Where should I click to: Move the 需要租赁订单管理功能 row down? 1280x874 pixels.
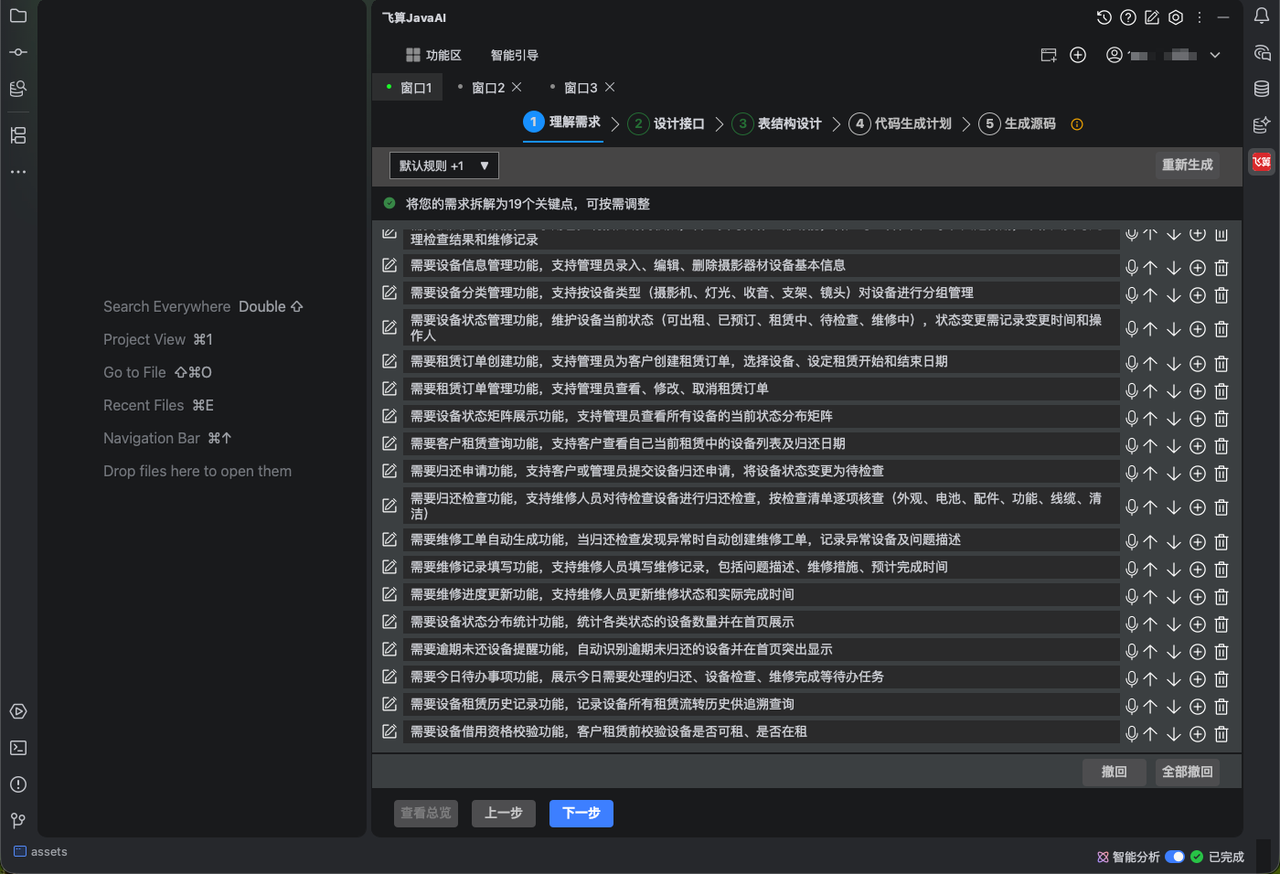[x=1174, y=391]
